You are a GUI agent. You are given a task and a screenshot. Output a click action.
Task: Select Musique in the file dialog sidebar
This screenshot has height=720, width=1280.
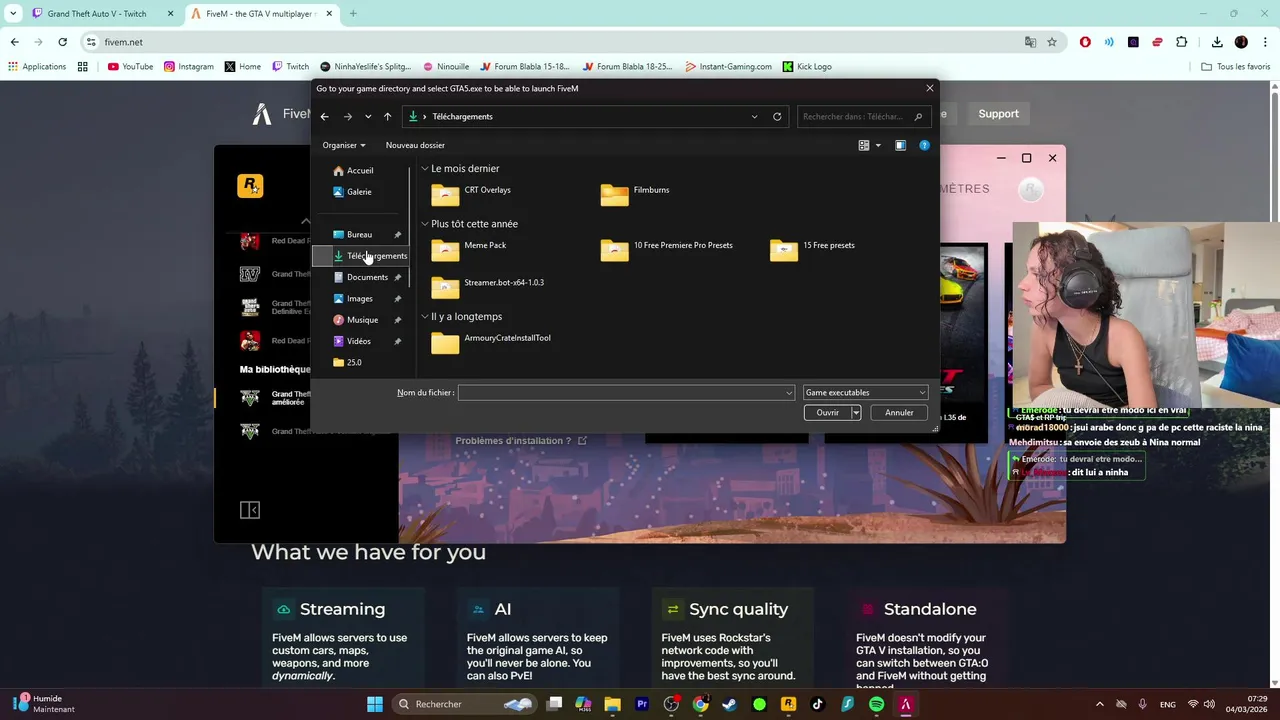[x=362, y=320]
